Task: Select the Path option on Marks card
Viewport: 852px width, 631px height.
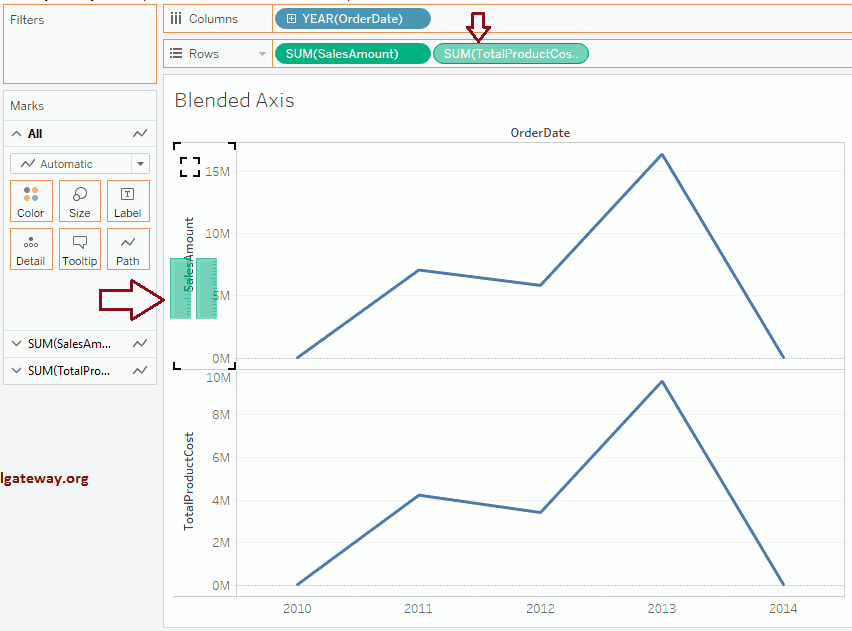Action: [128, 248]
